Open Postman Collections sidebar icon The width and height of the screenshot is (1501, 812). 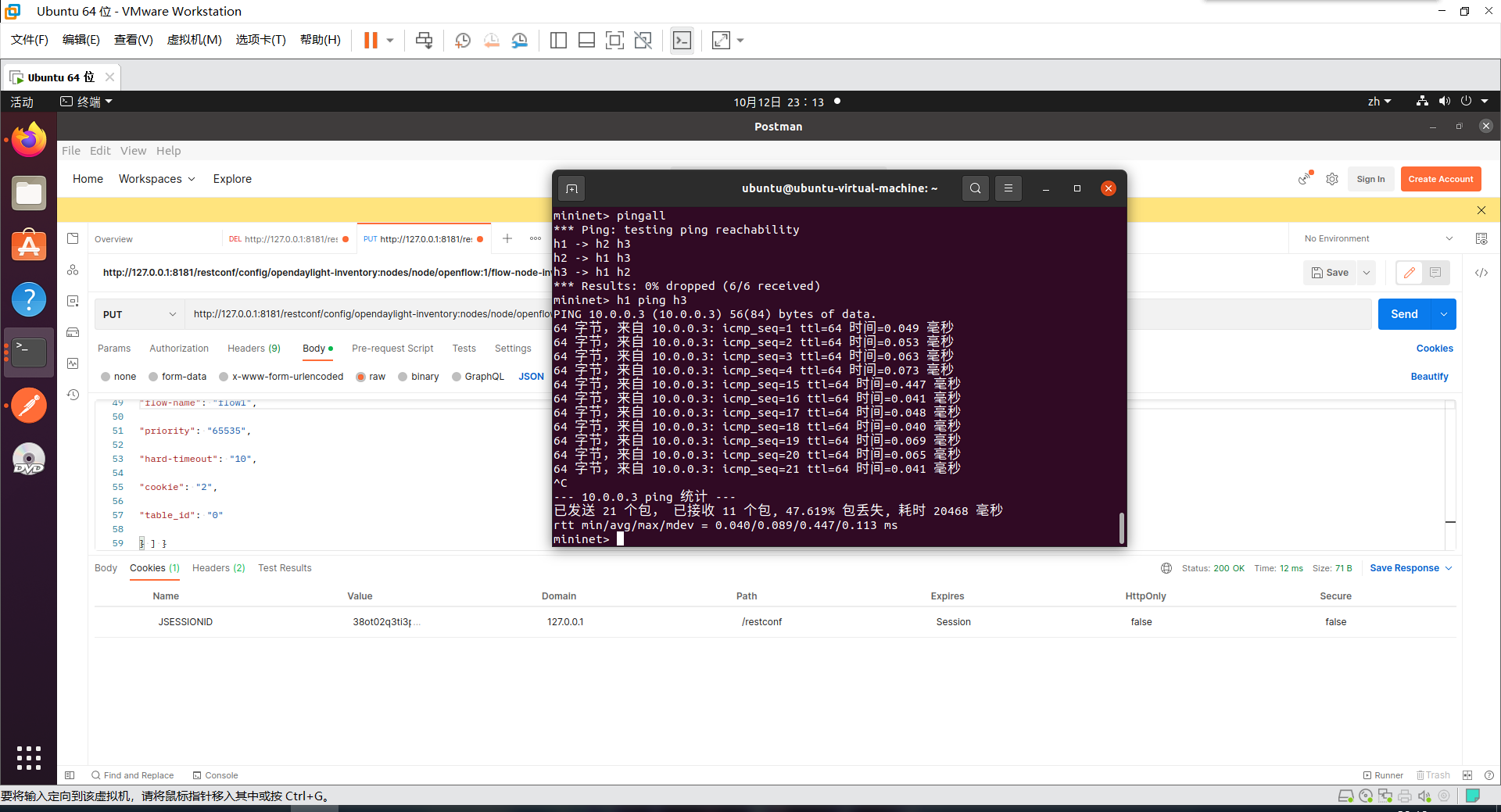pos(73,238)
